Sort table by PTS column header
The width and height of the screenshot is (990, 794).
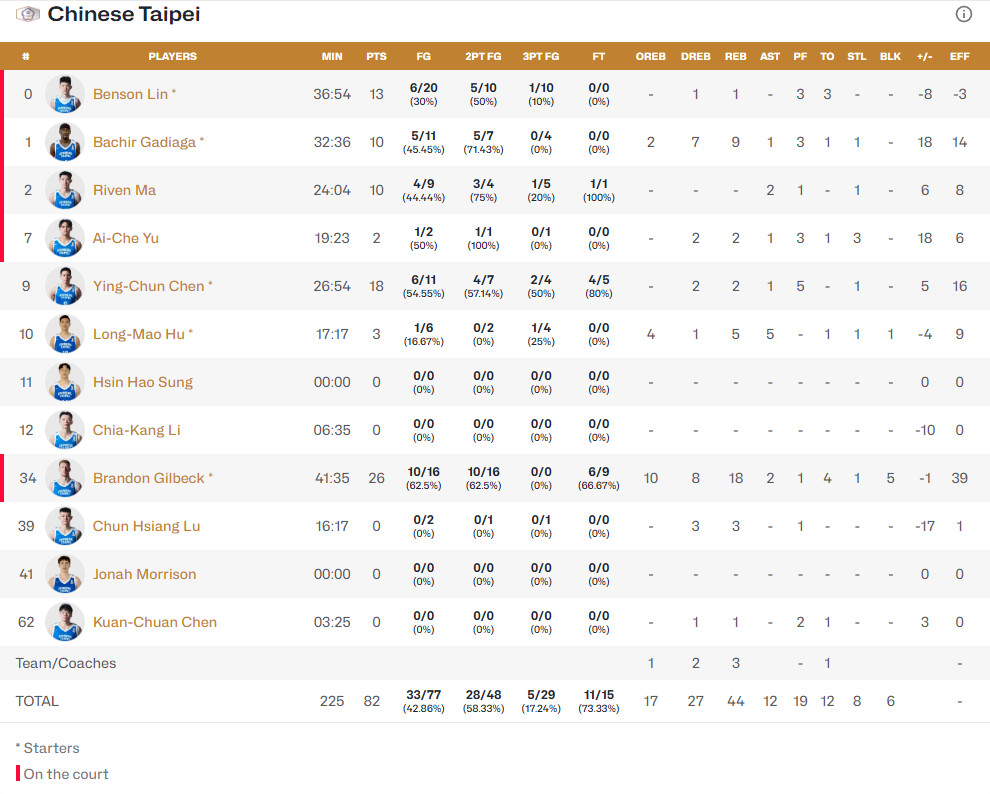[376, 56]
